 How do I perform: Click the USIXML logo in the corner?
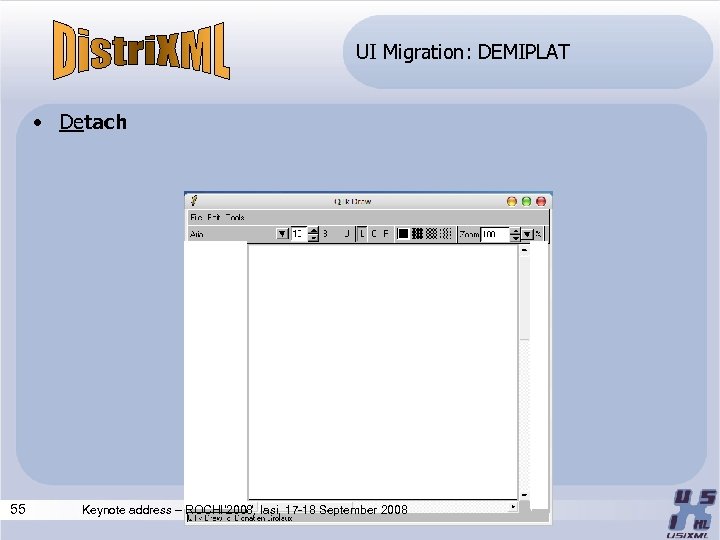(690, 513)
